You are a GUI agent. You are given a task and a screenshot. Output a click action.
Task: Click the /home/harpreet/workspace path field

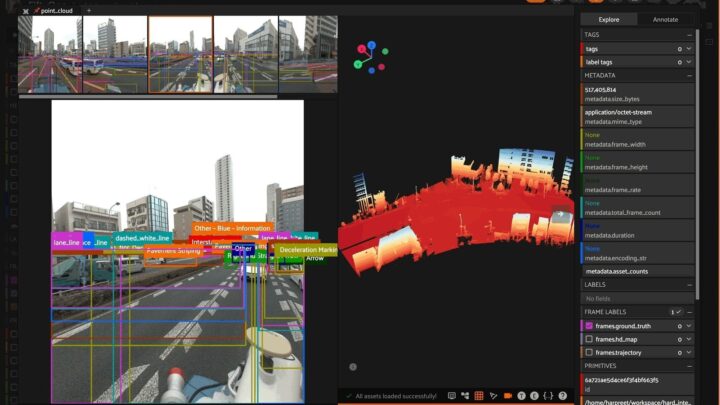pyautogui.click(x=638, y=401)
